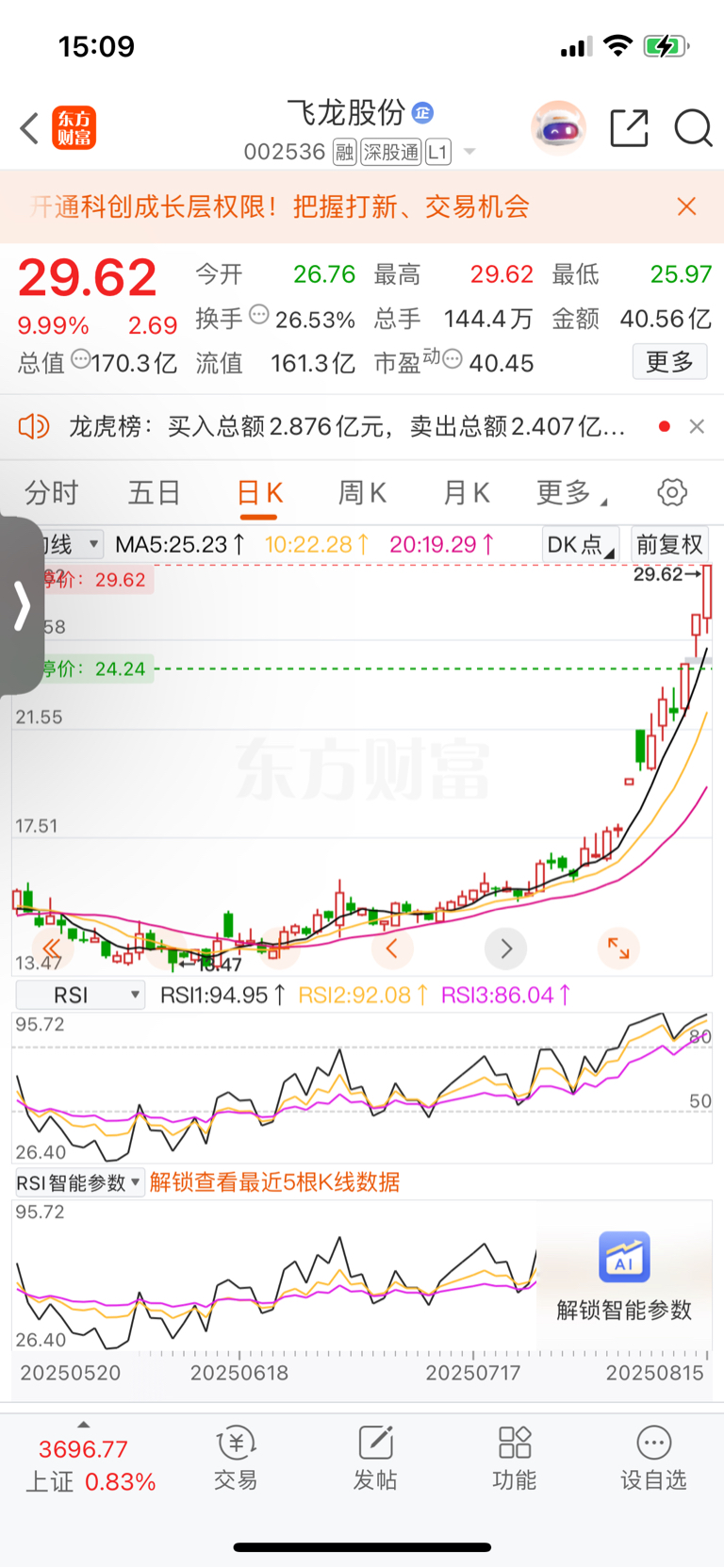This screenshot has height=1568, width=724.
Task: Open the AI robot assistant icon
Action: [x=559, y=127]
